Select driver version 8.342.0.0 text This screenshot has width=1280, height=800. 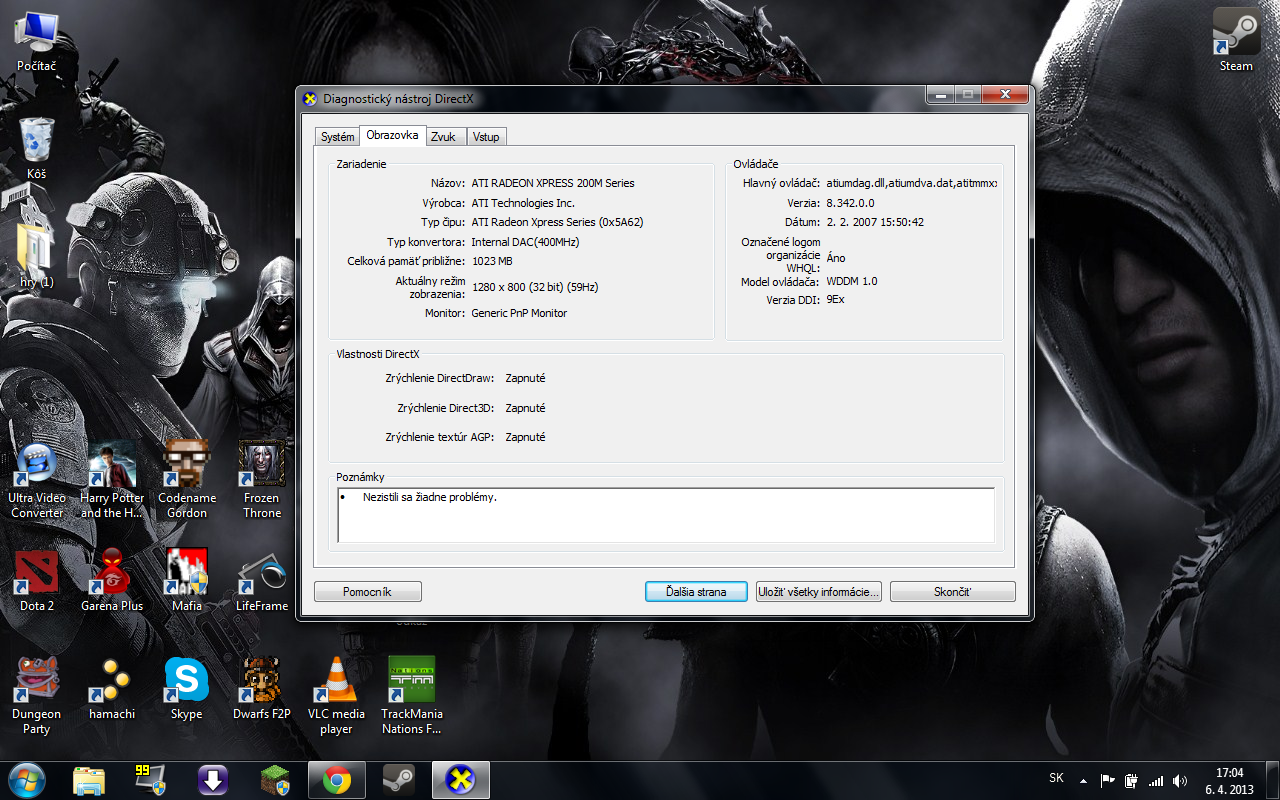point(850,203)
